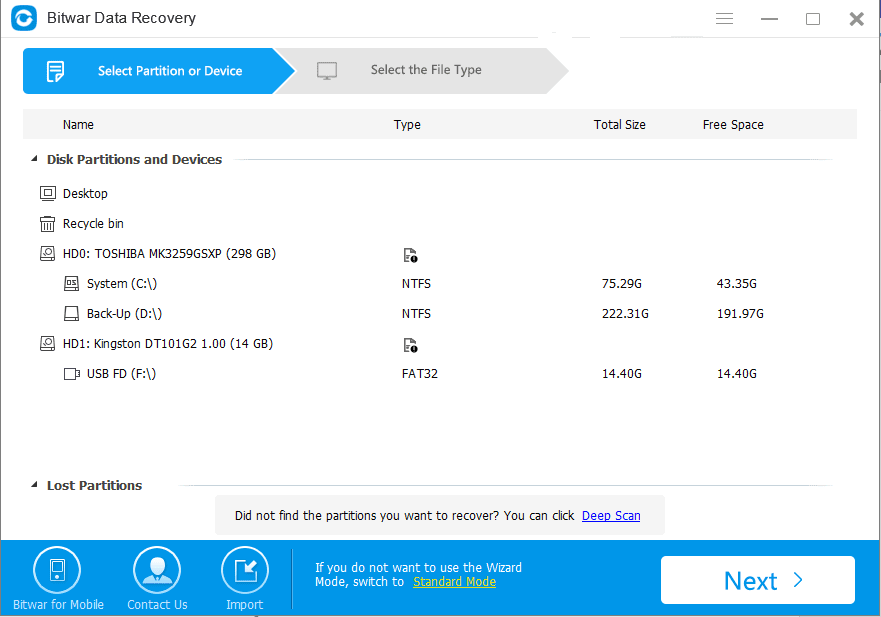This screenshot has width=881, height=617.
Task: Click the Back-Up (D:\) drive icon
Action: click(71, 314)
